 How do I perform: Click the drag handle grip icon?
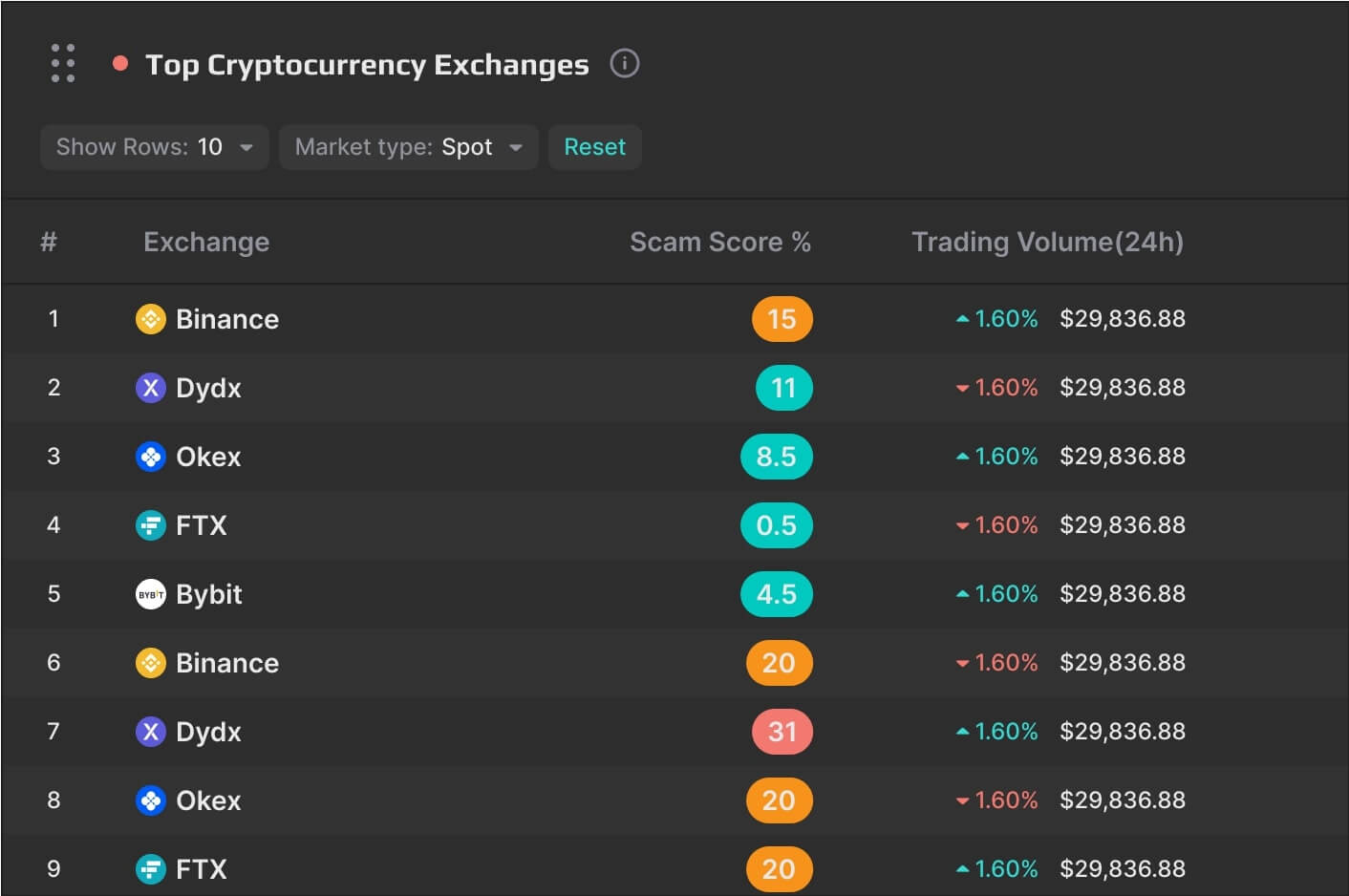coord(63,63)
